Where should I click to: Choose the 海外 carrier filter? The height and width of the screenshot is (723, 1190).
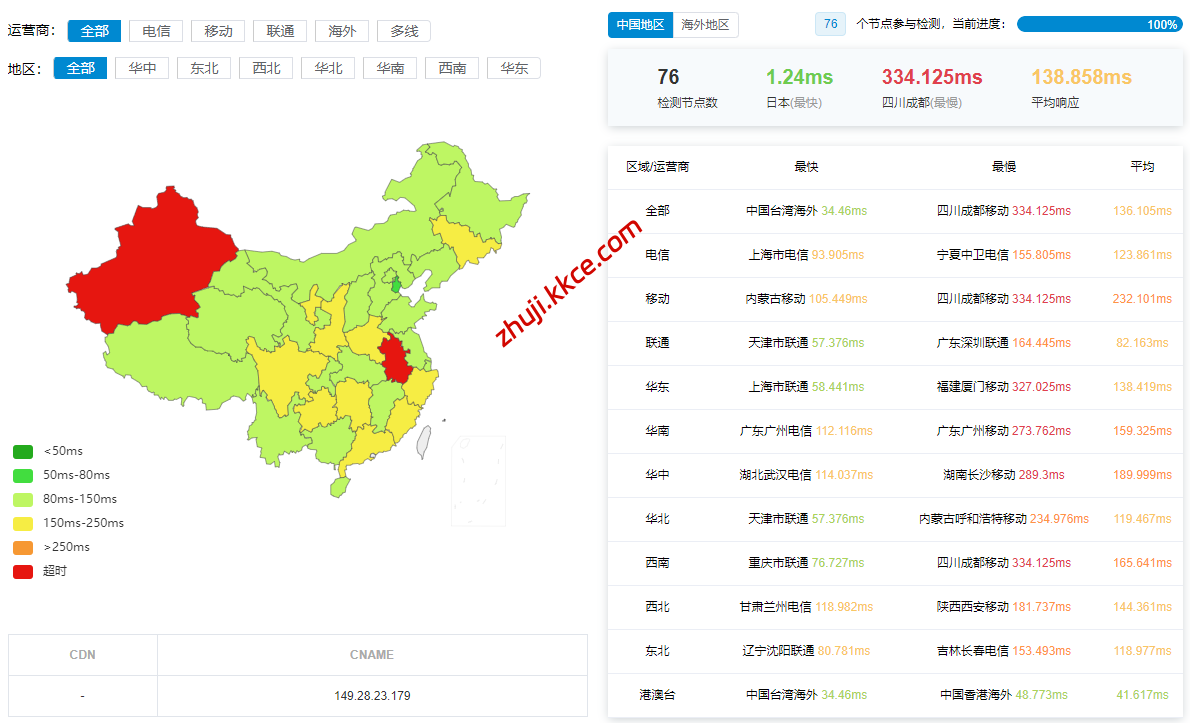point(342,31)
